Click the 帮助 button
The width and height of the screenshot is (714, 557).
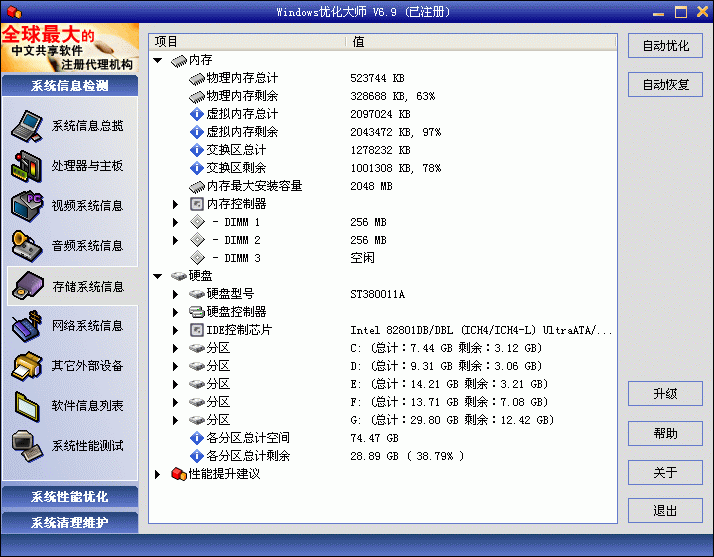[x=665, y=433]
